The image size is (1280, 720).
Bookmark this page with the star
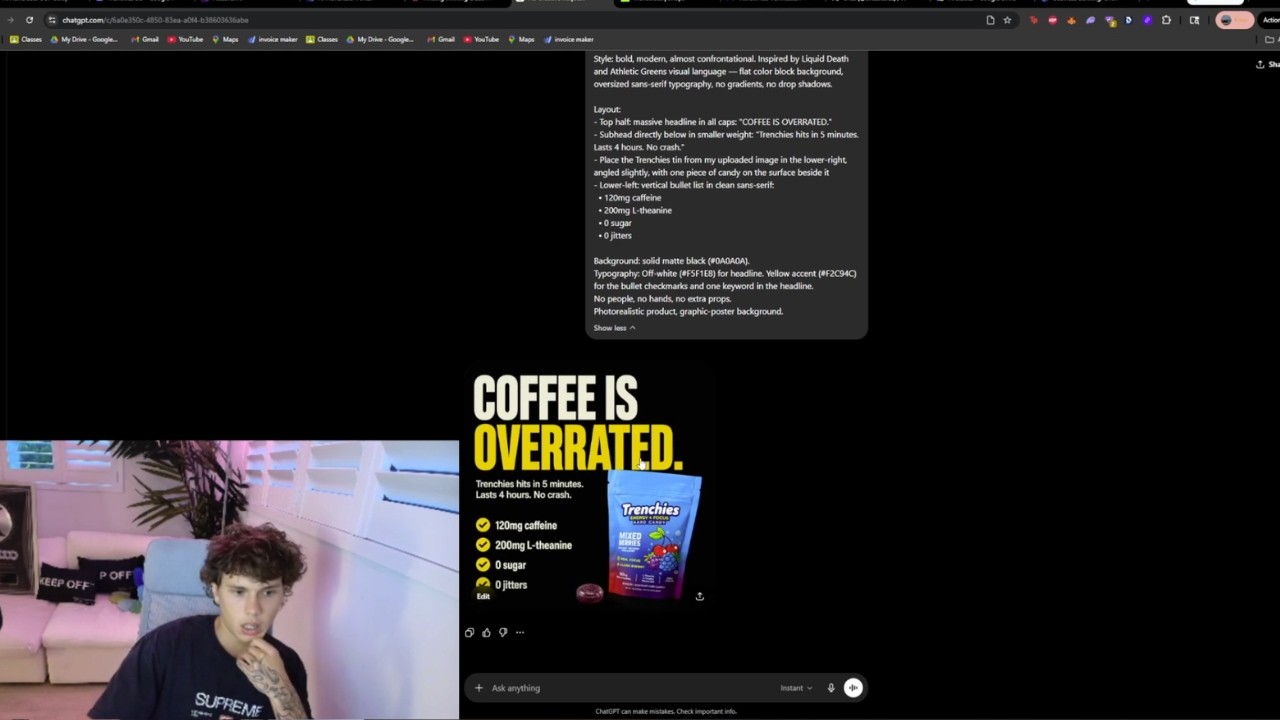(1007, 20)
